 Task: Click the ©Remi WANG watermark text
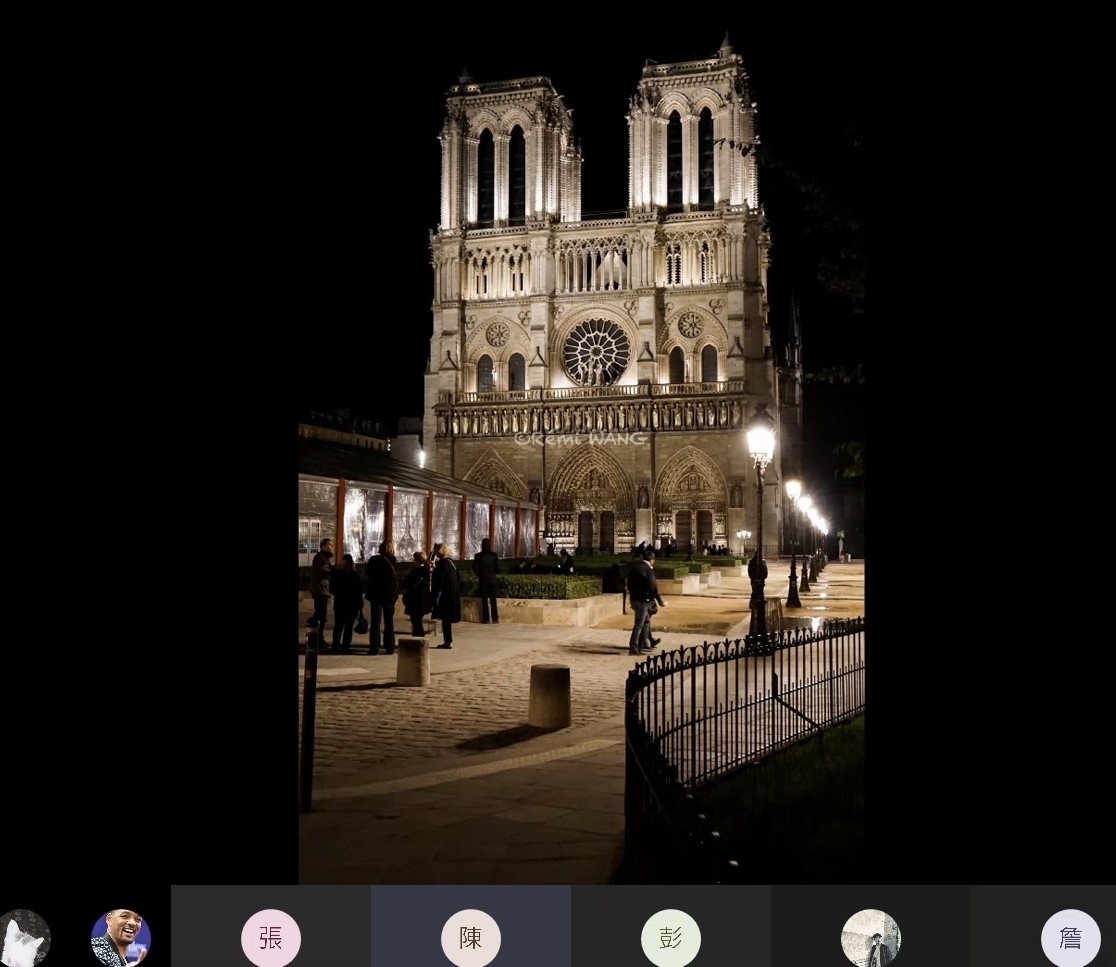point(581,438)
